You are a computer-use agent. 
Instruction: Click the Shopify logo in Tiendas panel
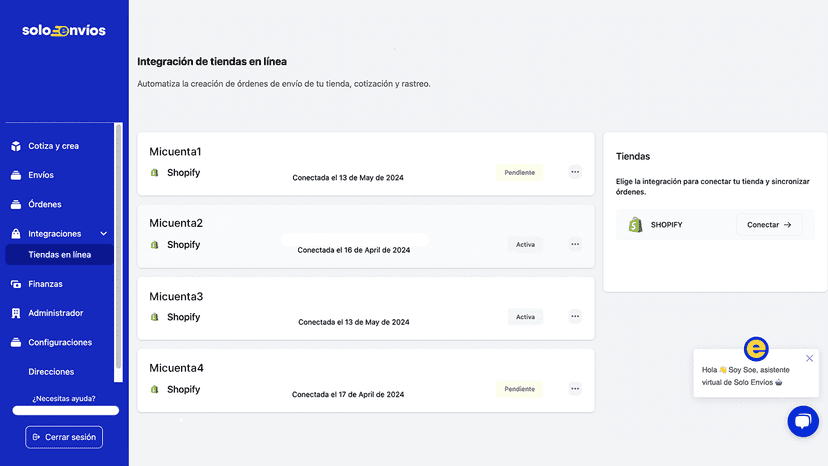(x=635, y=225)
